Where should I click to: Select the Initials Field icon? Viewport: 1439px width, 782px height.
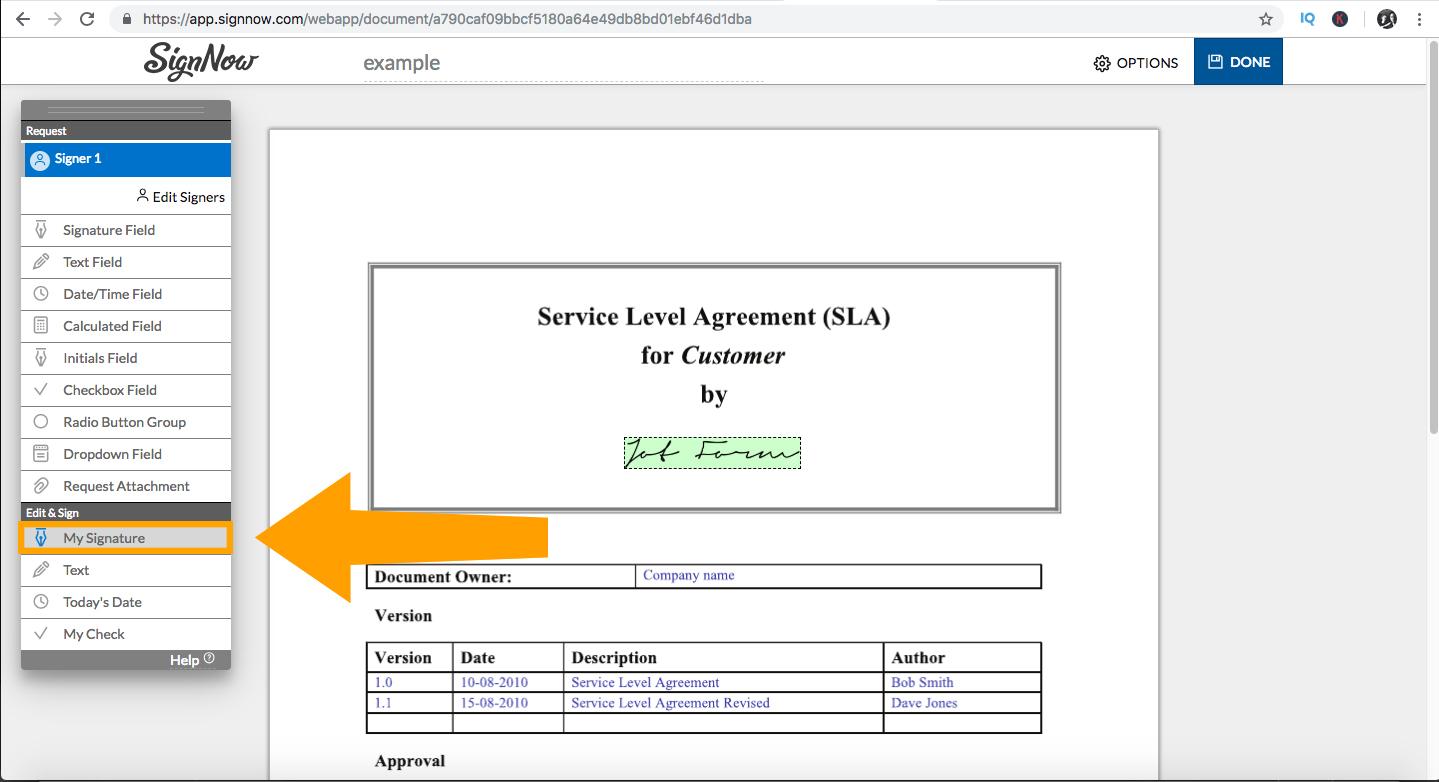[41, 358]
